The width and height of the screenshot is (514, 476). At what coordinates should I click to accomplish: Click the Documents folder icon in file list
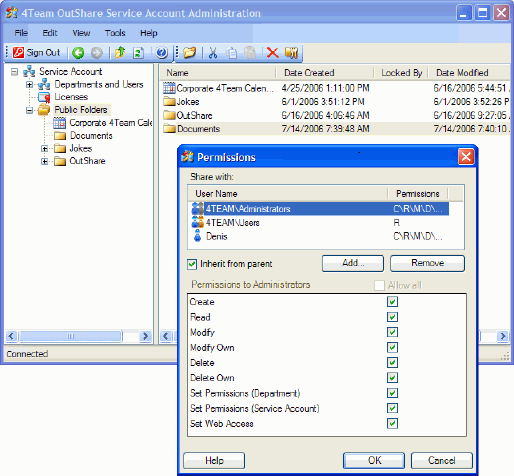(x=169, y=129)
